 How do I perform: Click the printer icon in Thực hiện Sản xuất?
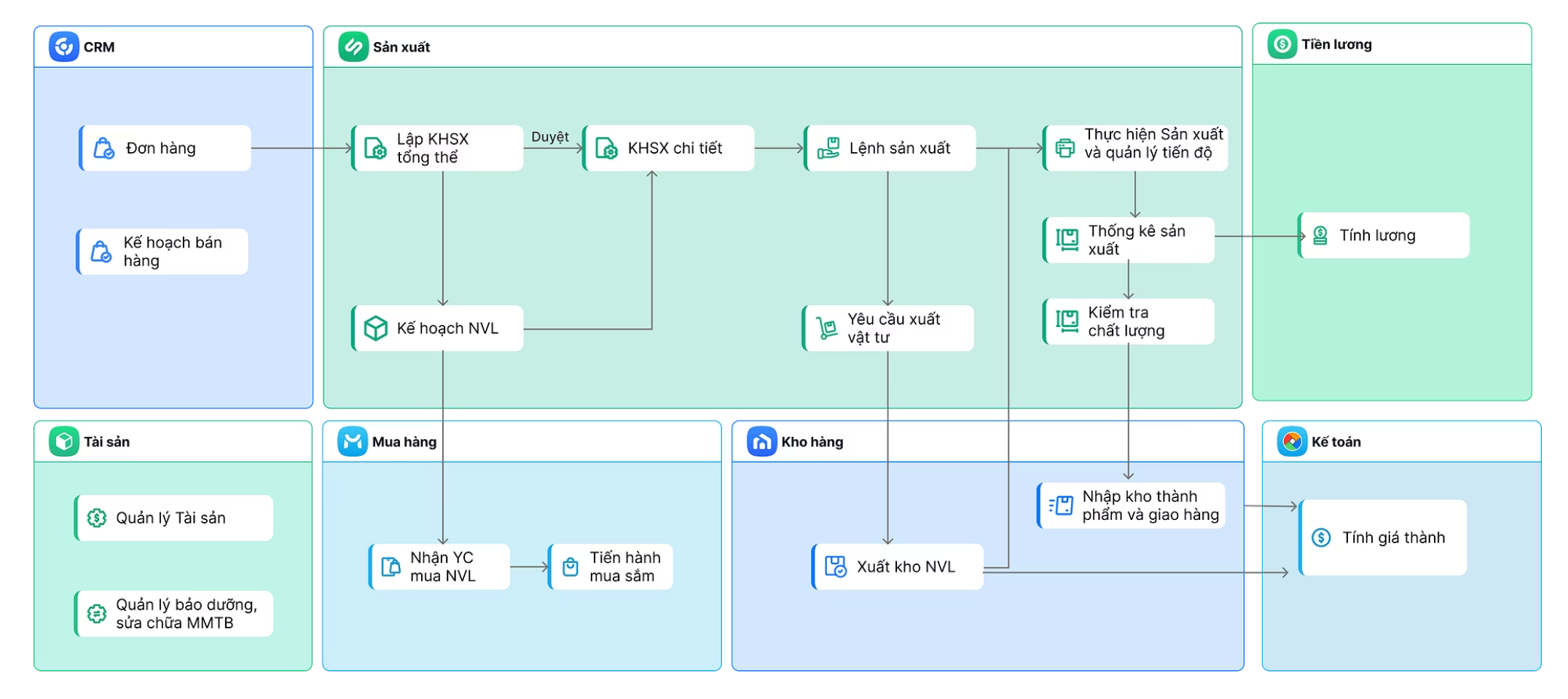pyautogui.click(x=1065, y=148)
